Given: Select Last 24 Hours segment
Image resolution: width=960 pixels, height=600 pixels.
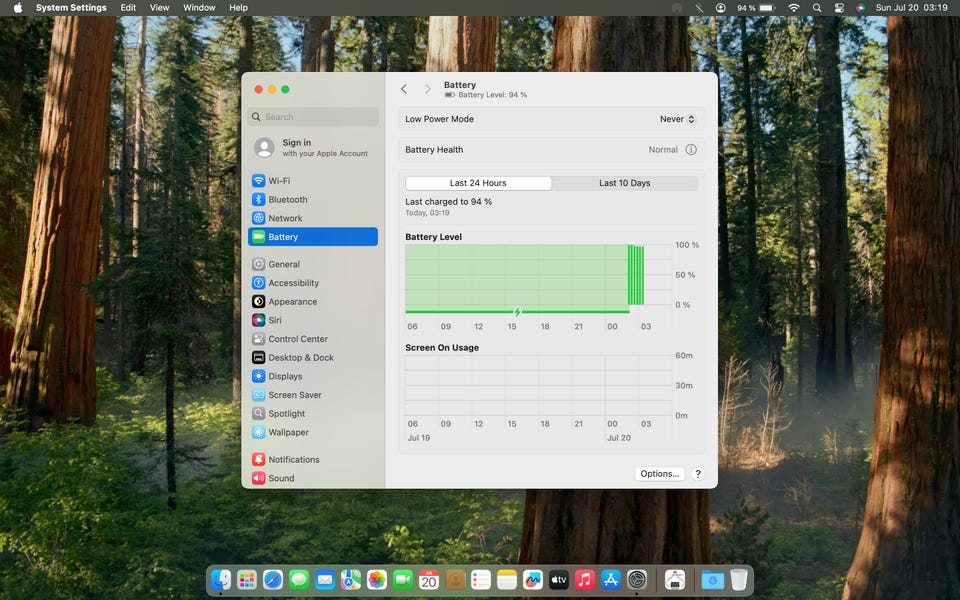Looking at the screenshot, I should pos(478,183).
